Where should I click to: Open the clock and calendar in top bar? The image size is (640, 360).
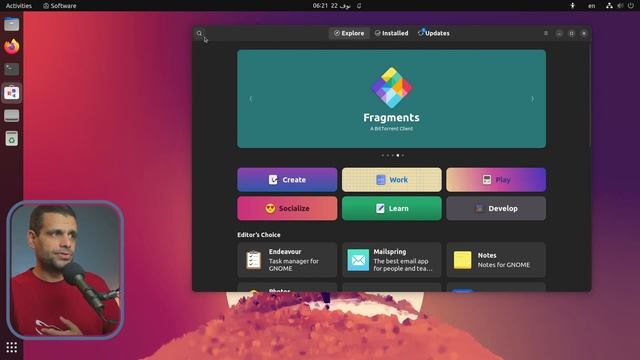click(x=331, y=6)
